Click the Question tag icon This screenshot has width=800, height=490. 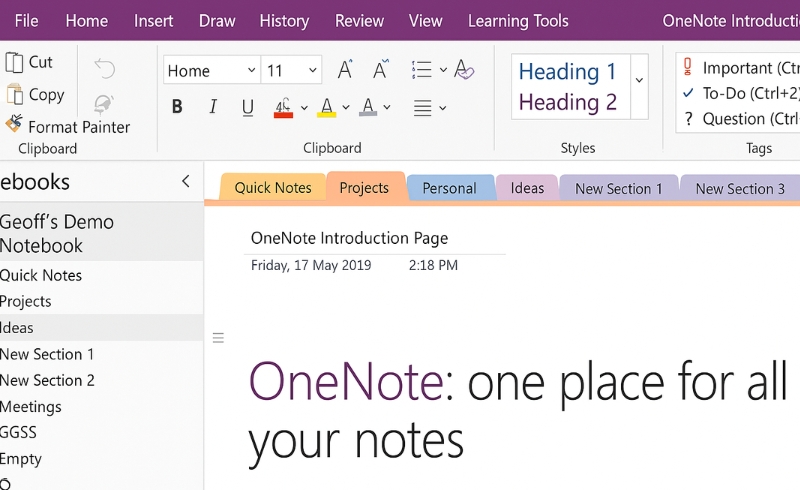coord(688,119)
